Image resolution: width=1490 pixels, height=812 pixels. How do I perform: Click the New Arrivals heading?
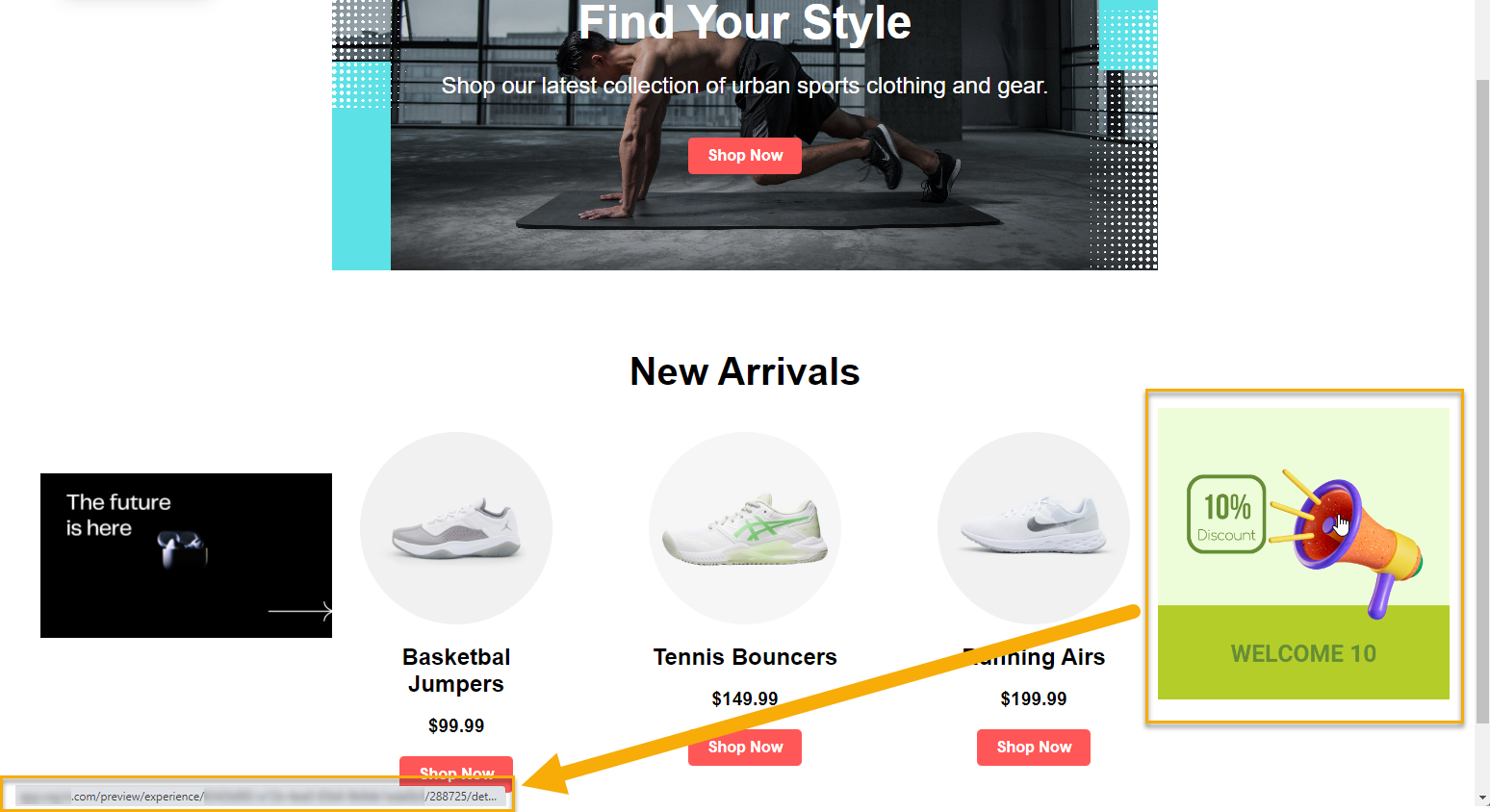(x=745, y=372)
